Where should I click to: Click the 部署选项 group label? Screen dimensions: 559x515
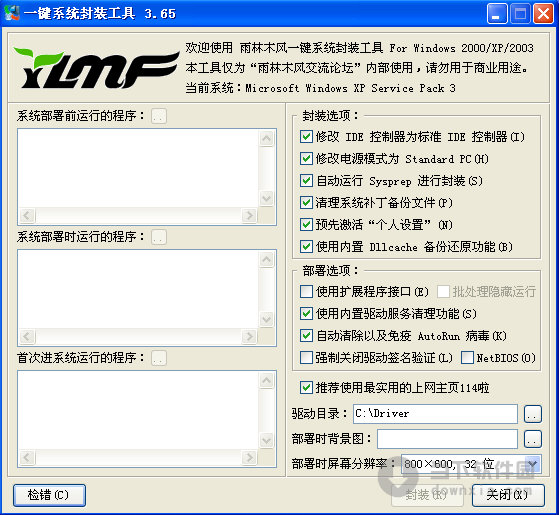coord(330,271)
